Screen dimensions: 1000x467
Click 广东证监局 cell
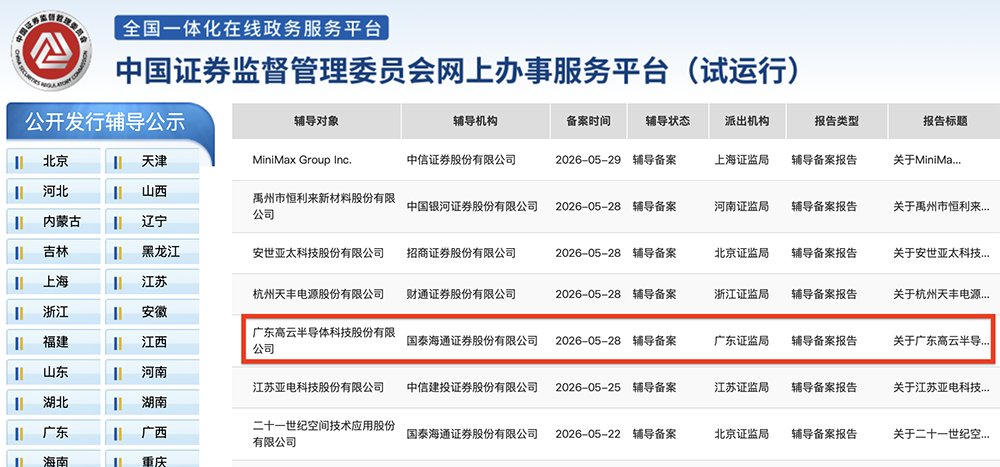click(x=742, y=341)
